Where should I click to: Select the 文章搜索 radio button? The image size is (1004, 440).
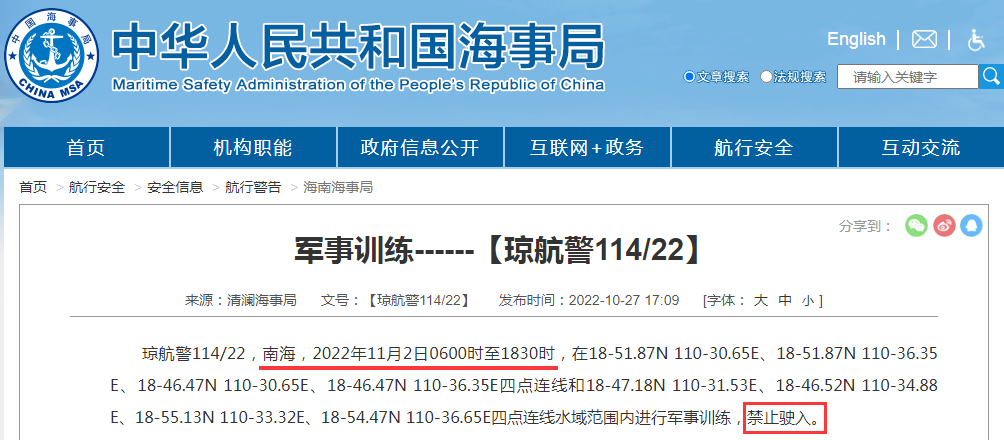click(689, 77)
